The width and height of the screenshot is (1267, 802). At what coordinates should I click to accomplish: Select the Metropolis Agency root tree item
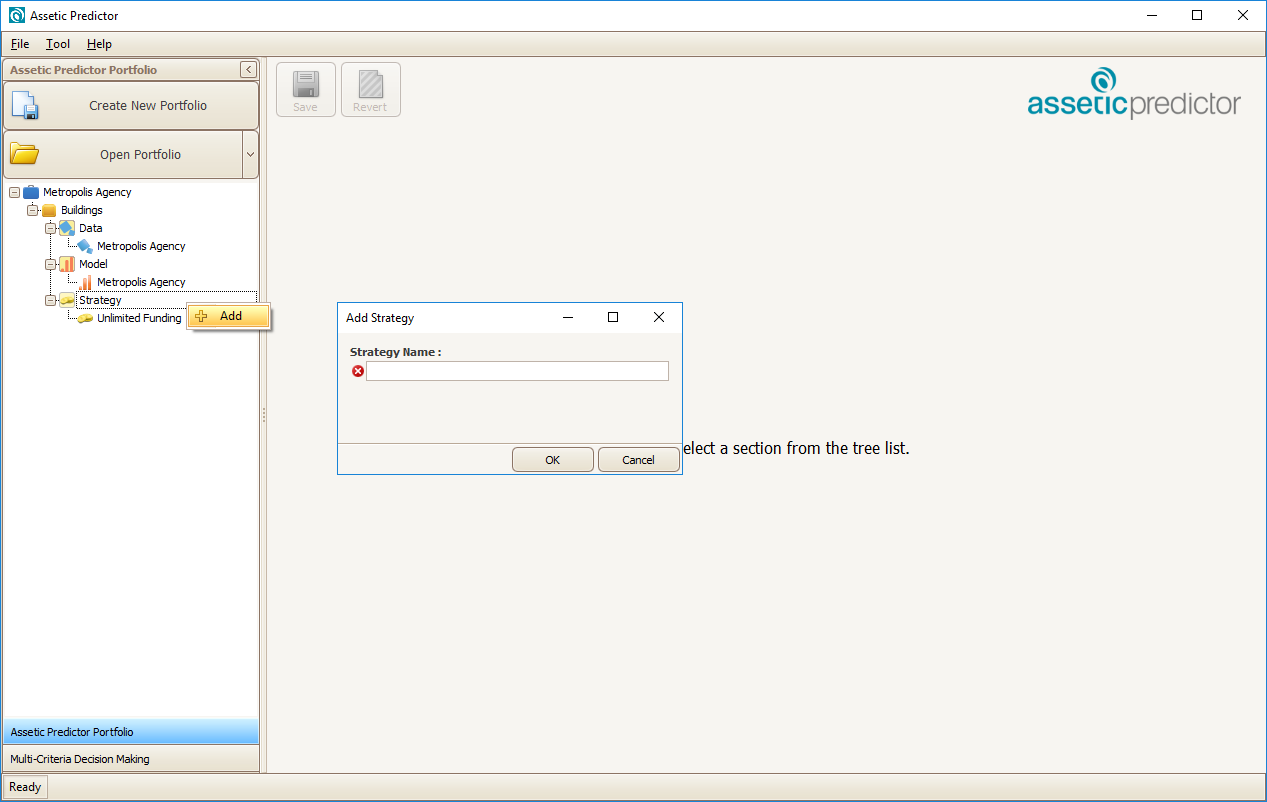point(87,192)
